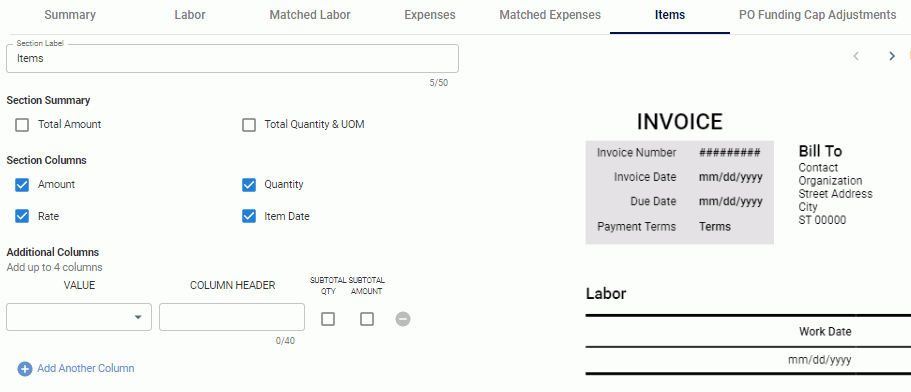Open the Value dropdown
Screen dimensions: 911x392
point(79,317)
